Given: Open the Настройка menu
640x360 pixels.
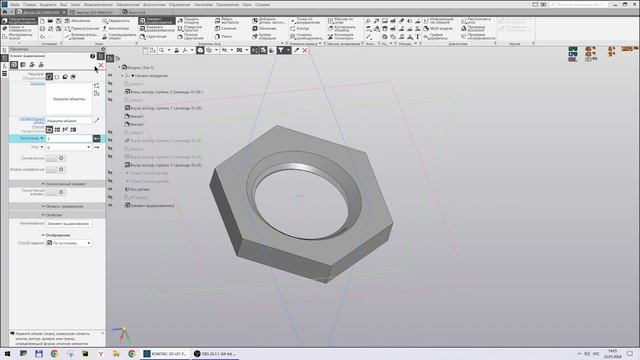Looking at the screenshot, I should pos(203,4).
